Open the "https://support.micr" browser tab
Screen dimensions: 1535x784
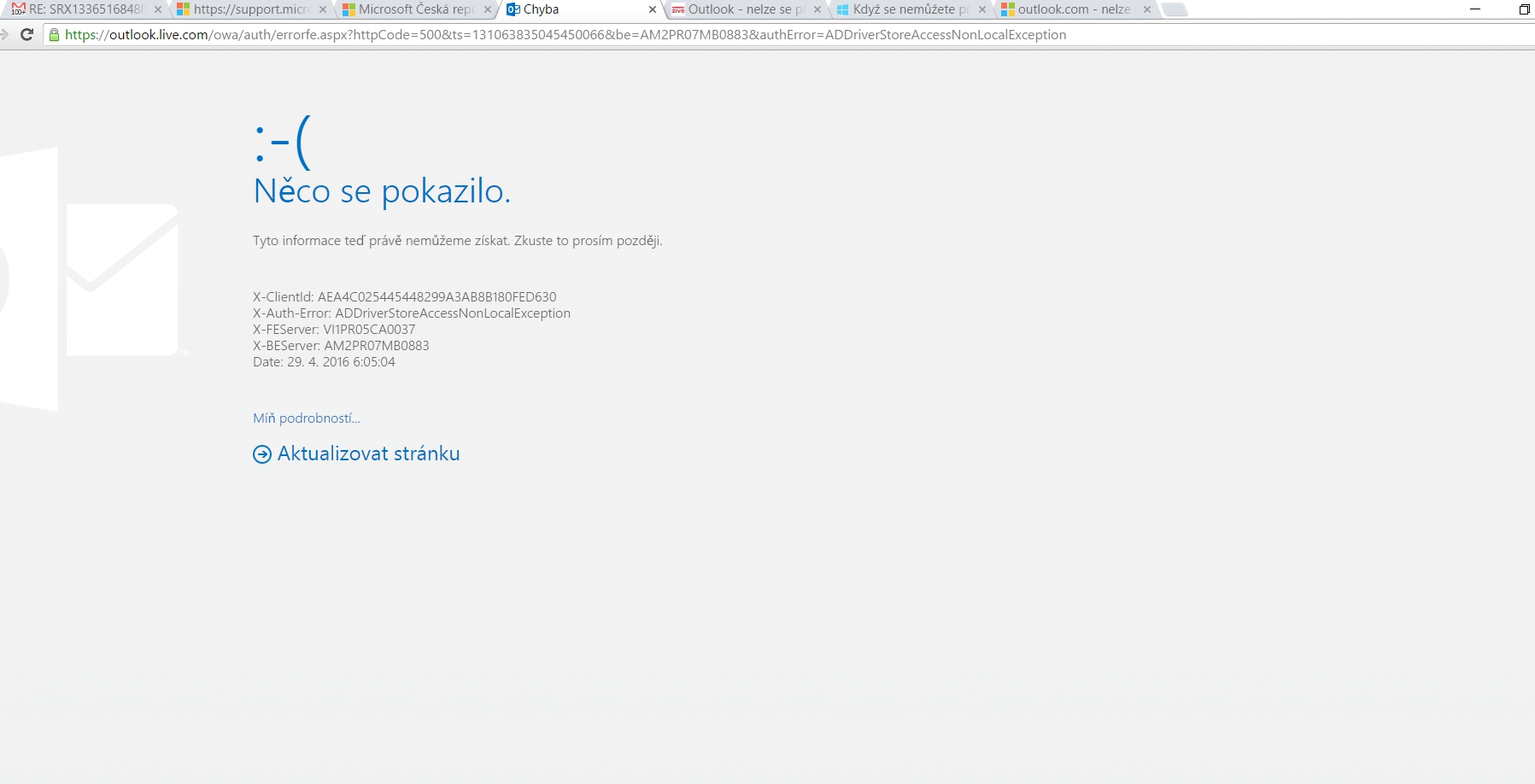(x=250, y=9)
